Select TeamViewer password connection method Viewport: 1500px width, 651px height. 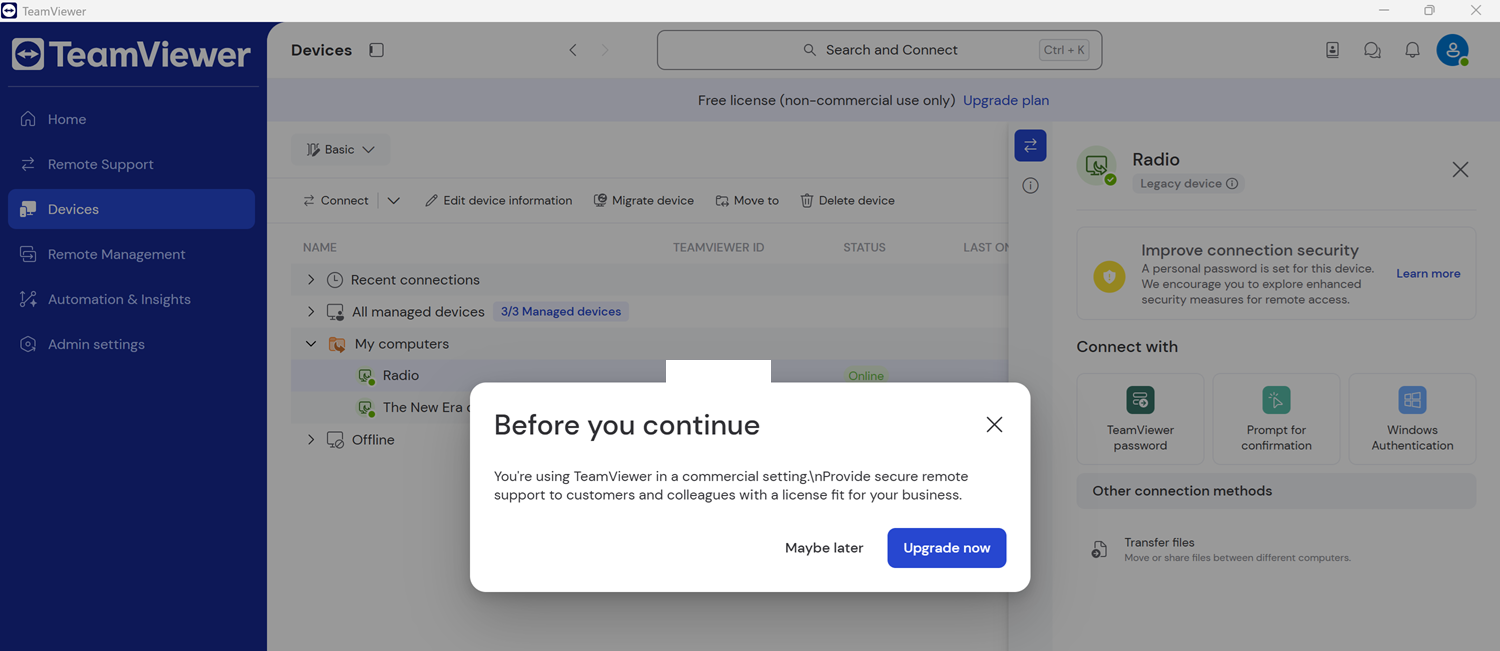click(x=1140, y=419)
